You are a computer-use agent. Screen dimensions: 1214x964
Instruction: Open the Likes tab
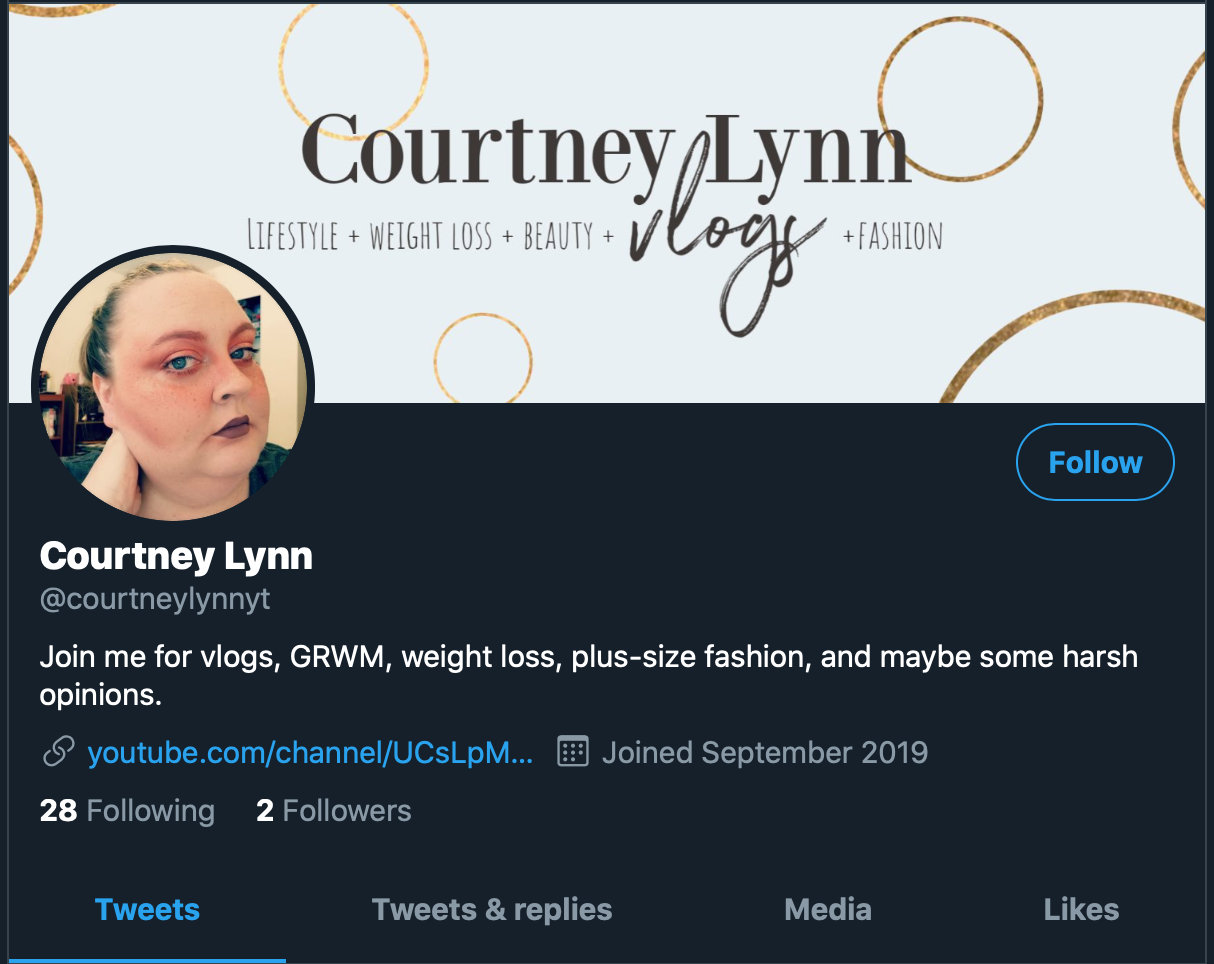[1081, 910]
